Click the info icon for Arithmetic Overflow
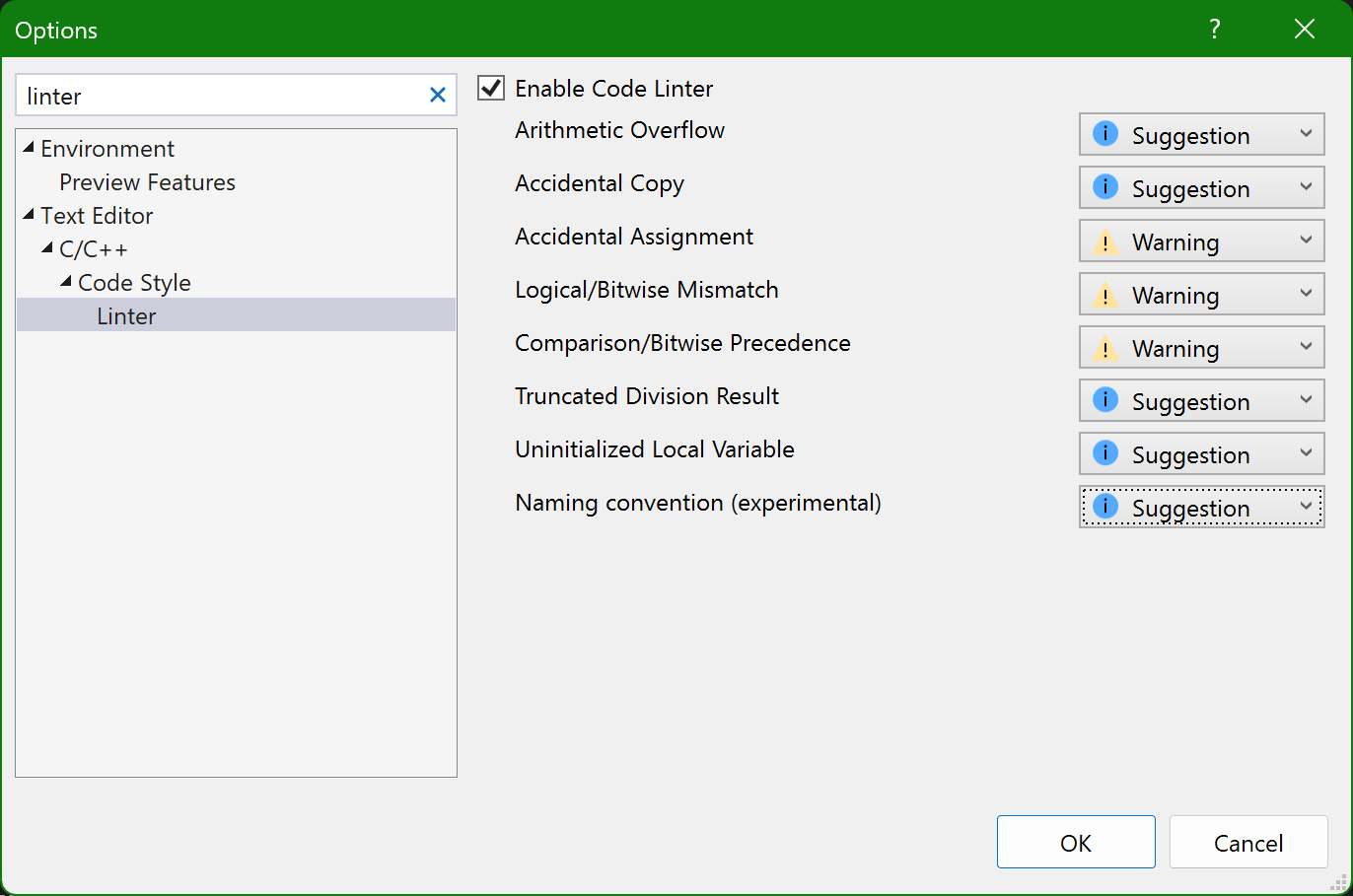This screenshot has width=1353, height=896. tap(1105, 134)
